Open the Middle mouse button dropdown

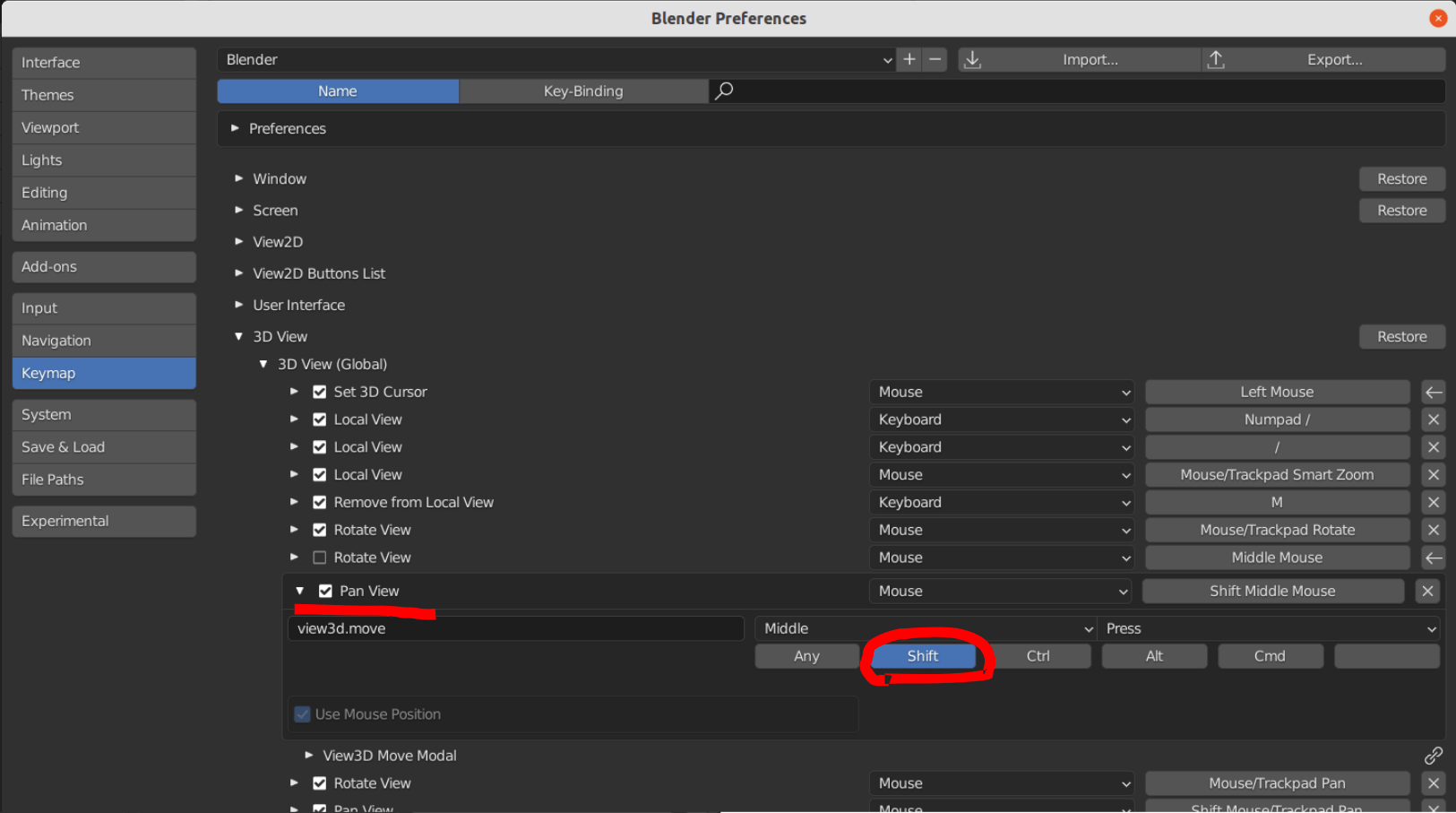pos(923,628)
